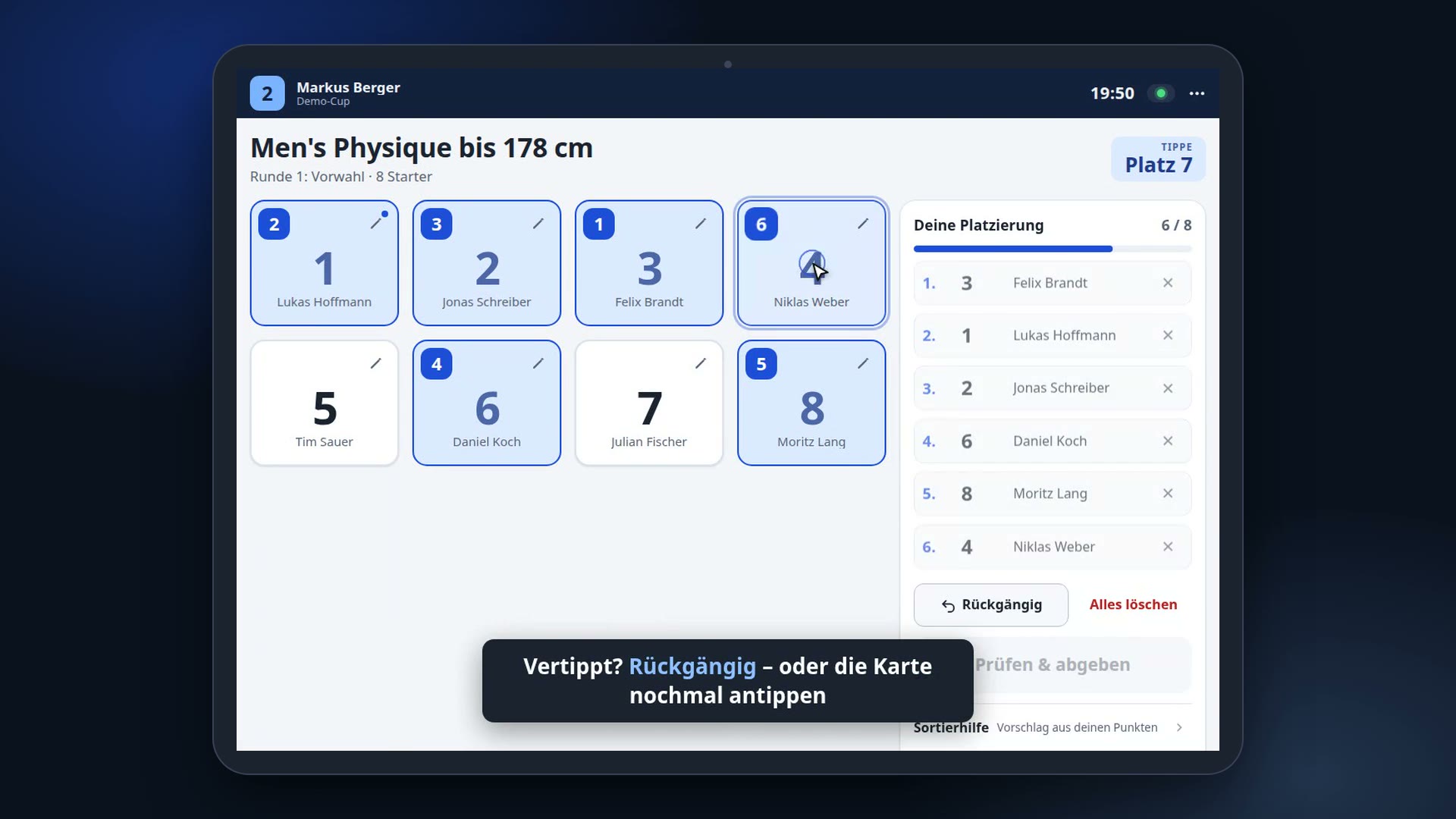Click the Demo-Cup label in the header
Viewport: 1456px width, 819px height.
point(323,102)
